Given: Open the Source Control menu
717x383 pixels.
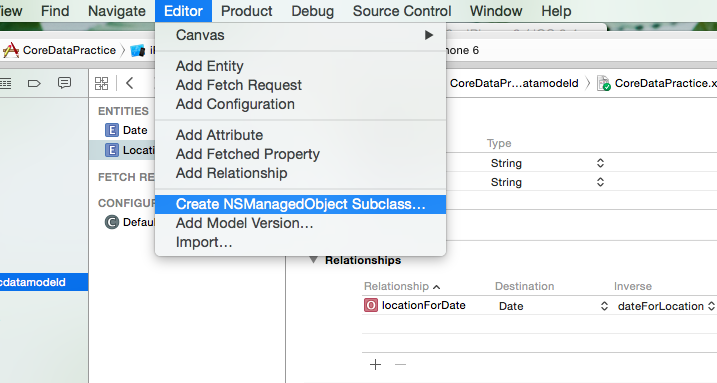Looking at the screenshot, I should tap(402, 11).
